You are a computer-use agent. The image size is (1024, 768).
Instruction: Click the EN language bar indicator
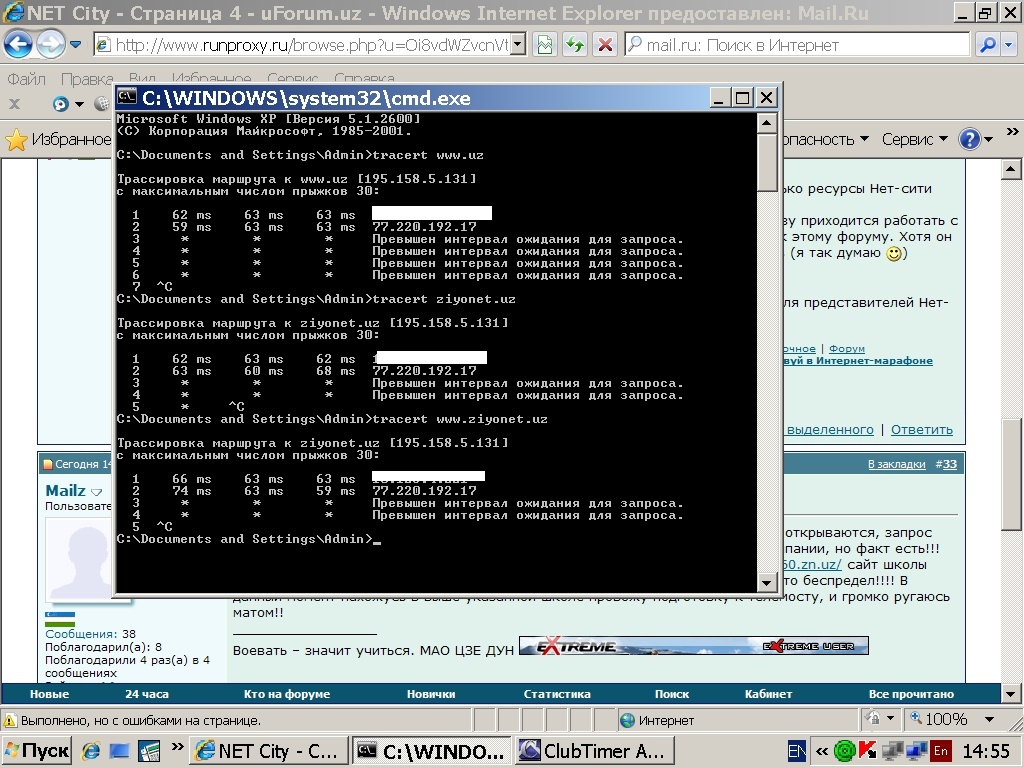(x=796, y=751)
